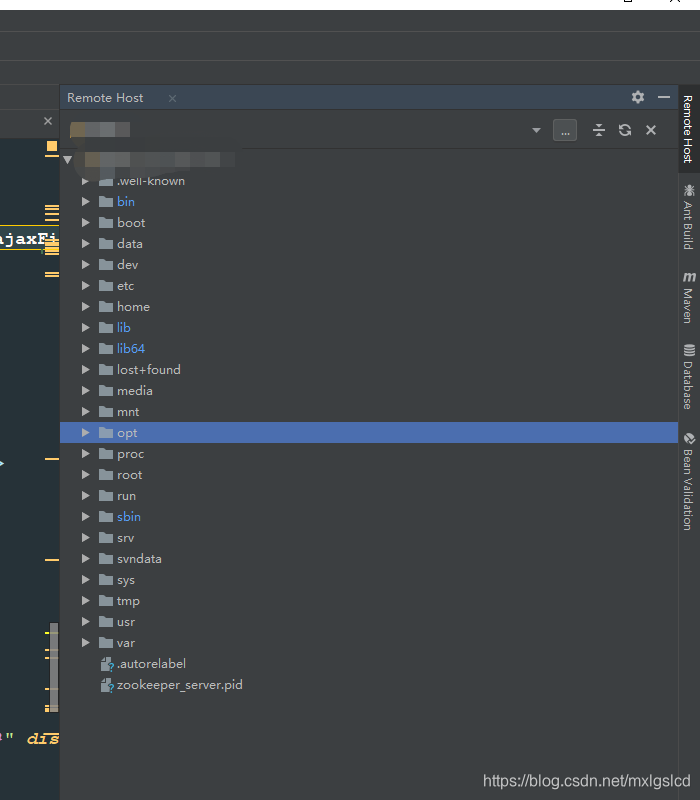The image size is (700, 800).
Task: Expand the data folder arrow
Action: 86,244
